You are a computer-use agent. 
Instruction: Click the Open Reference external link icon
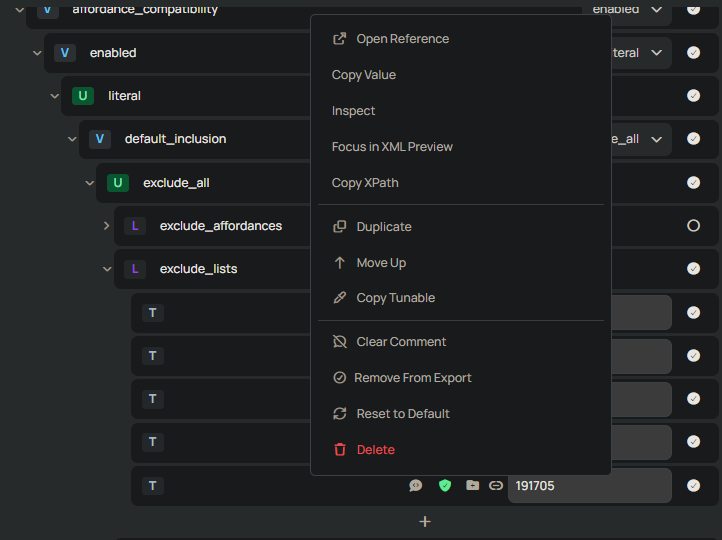click(340, 39)
